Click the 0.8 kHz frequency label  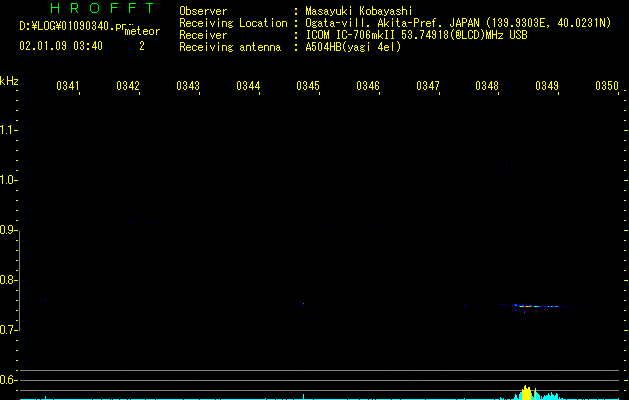point(8,280)
